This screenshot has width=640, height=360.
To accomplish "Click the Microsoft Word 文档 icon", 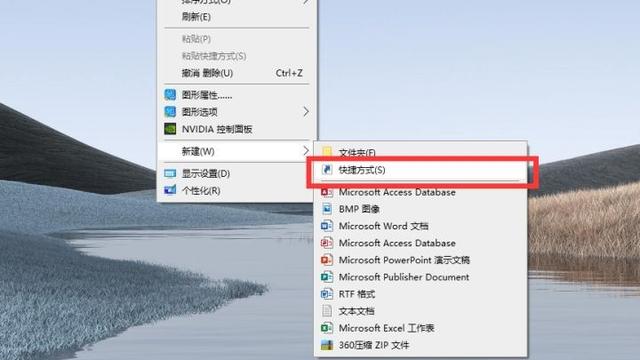I will click(x=327, y=226).
